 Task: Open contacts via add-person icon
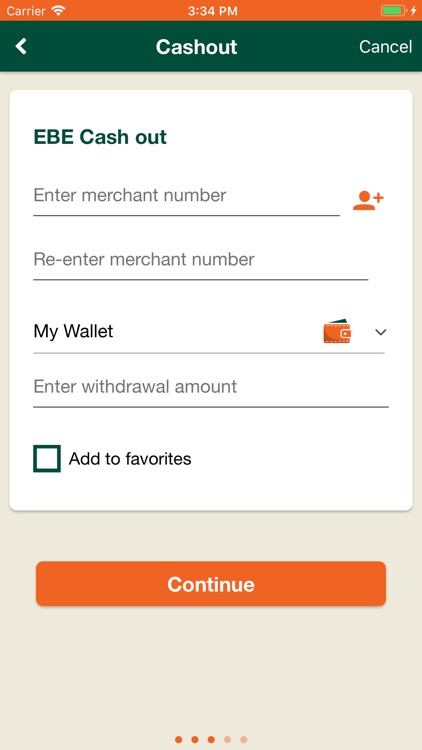click(x=368, y=200)
